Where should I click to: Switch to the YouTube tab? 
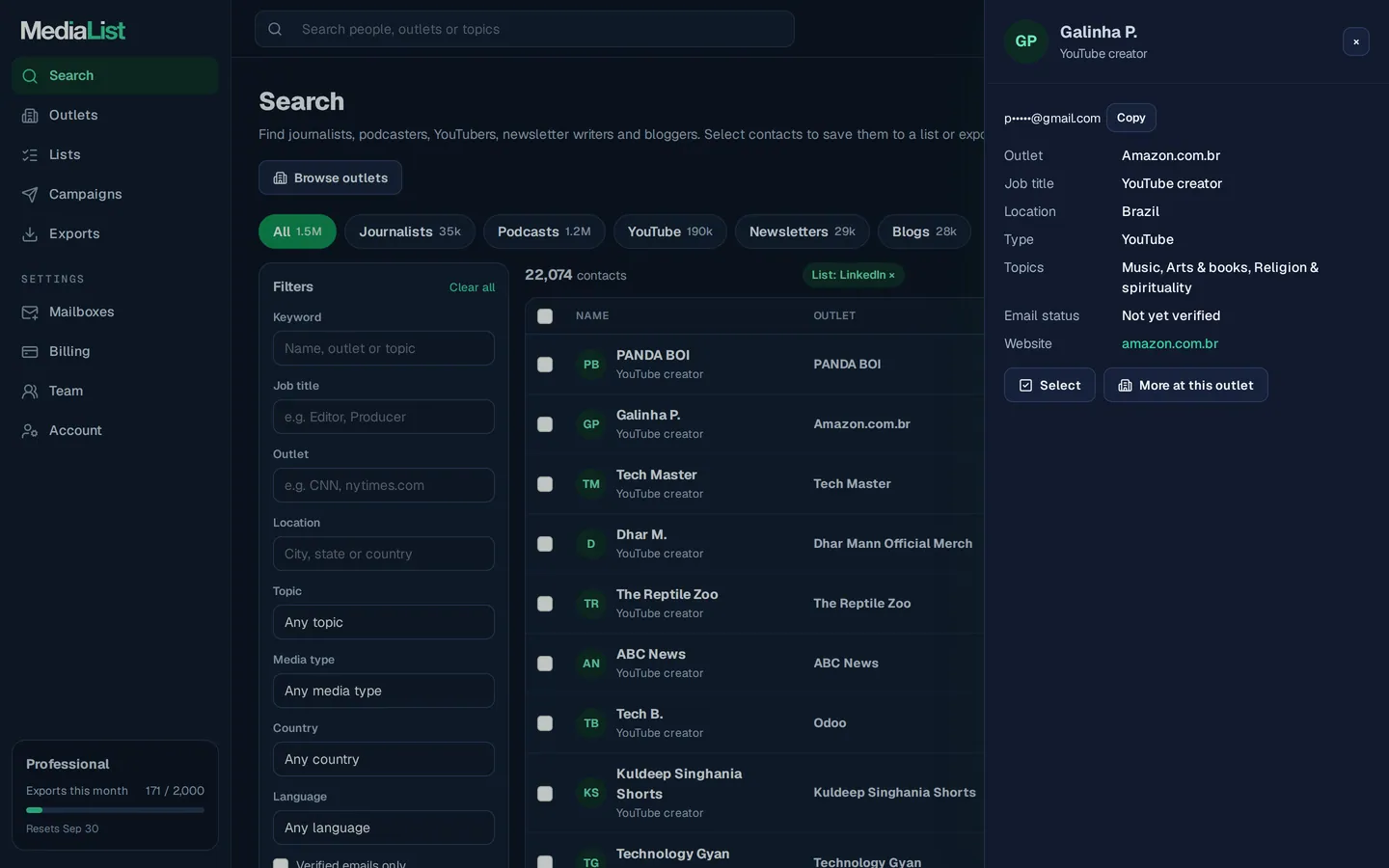(670, 231)
